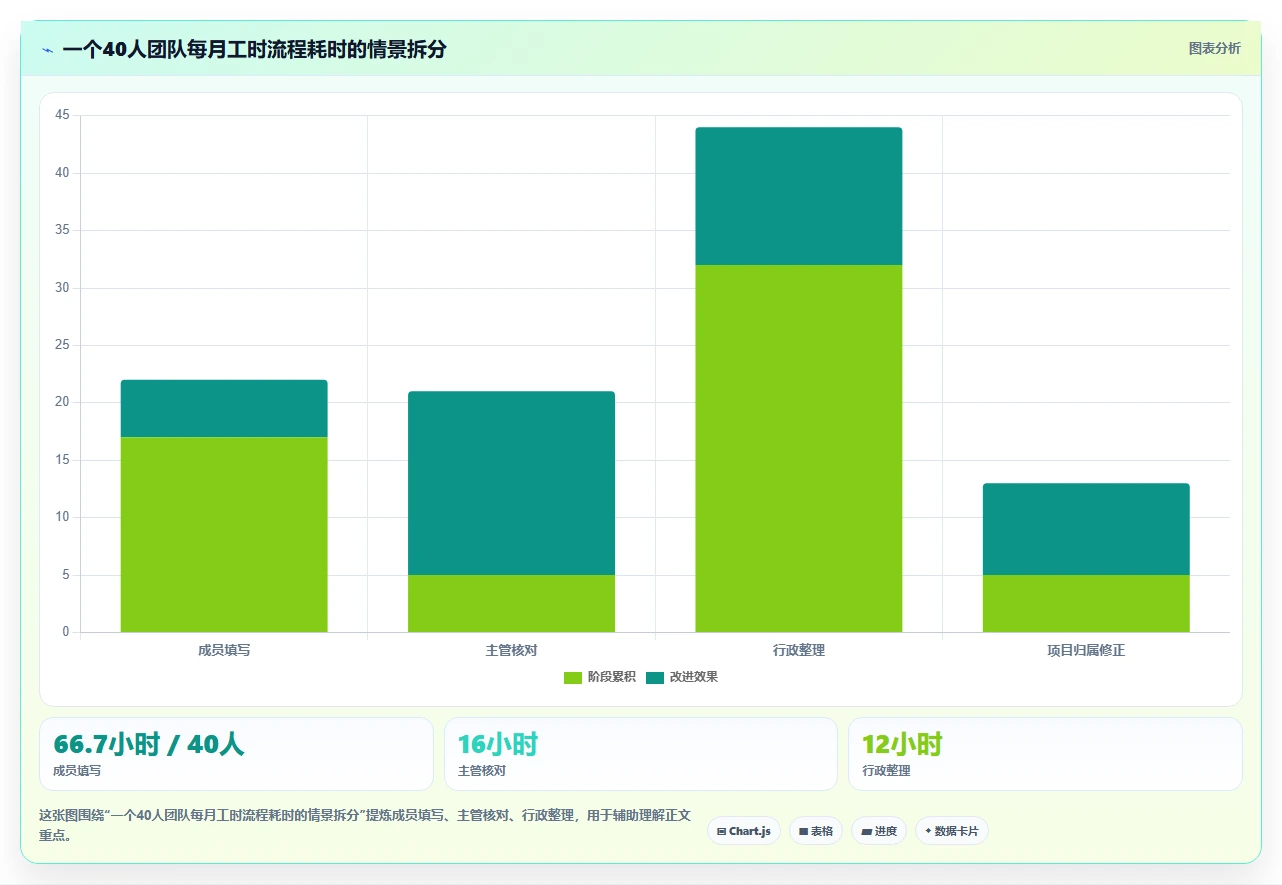
Task: Click the teal 主管核对 bar segment
Action: click(x=511, y=483)
